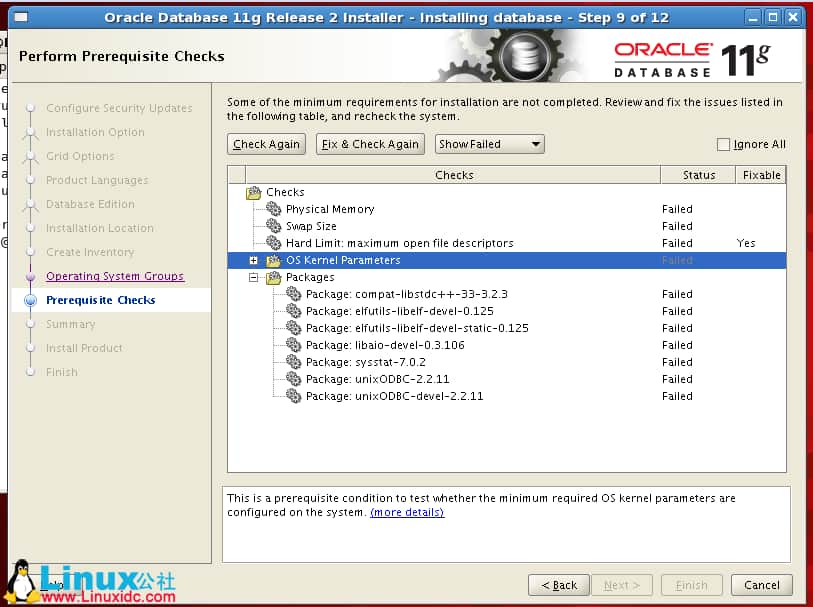Image resolution: width=813 pixels, height=607 pixels.
Task: Click the Physical Memory gear icon
Action: tap(274, 210)
